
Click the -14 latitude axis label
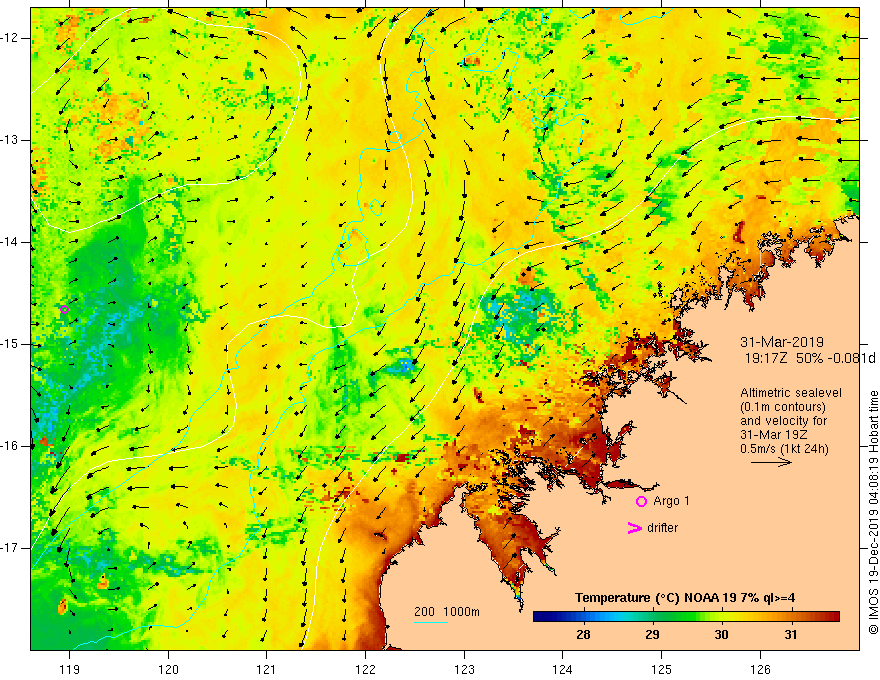10,242
